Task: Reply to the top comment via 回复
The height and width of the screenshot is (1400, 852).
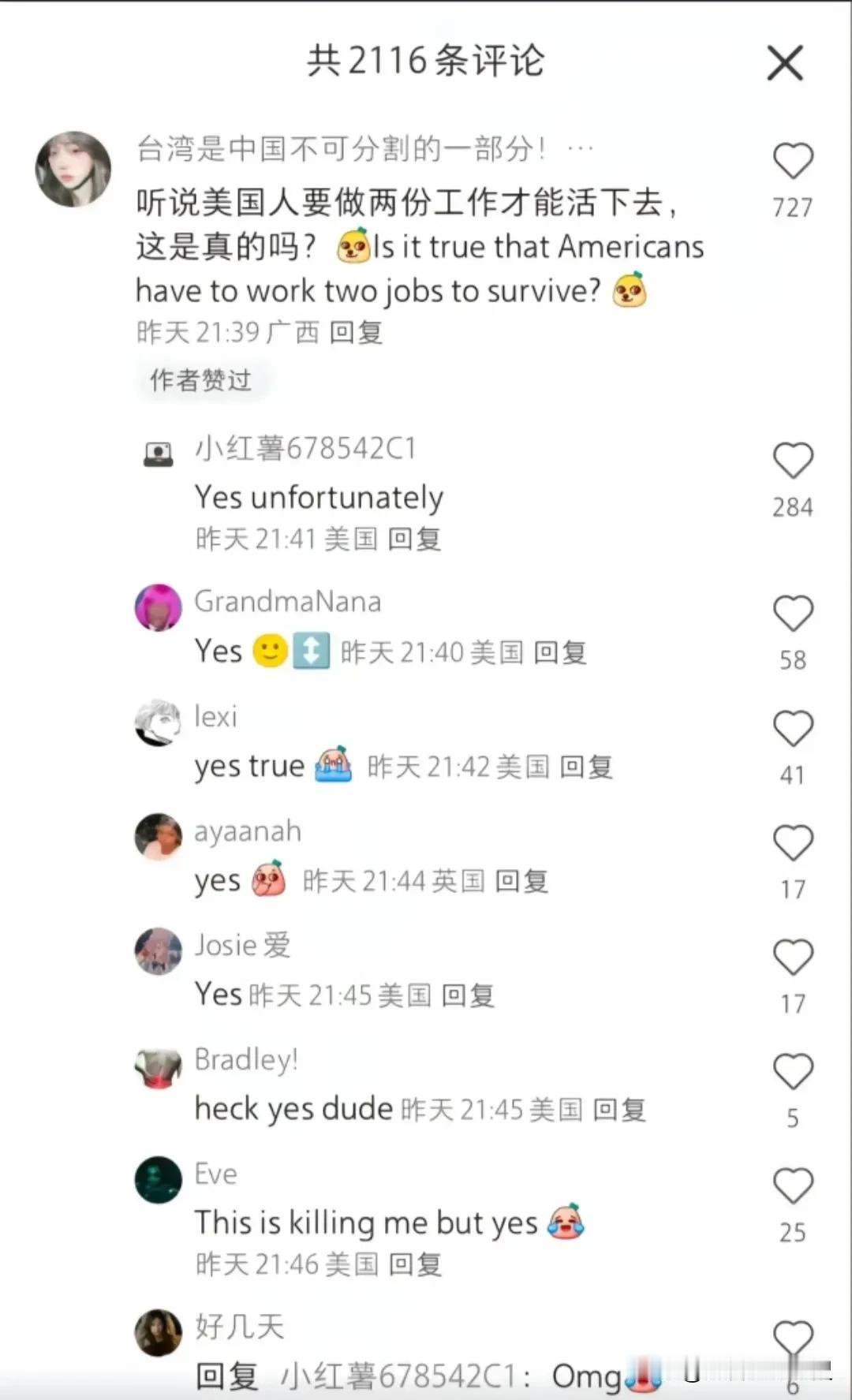Action: 356,332
